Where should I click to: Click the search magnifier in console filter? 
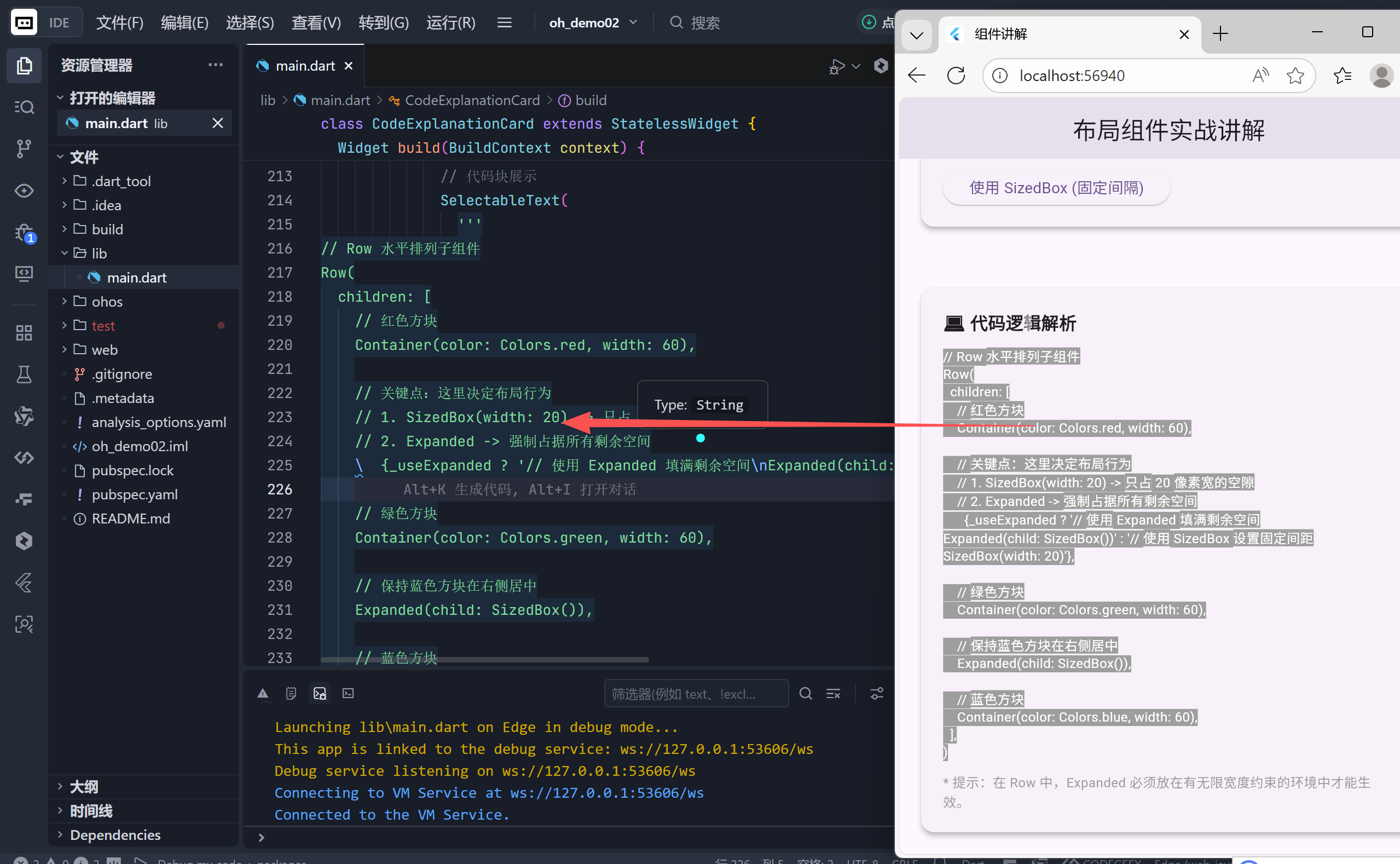(806, 694)
